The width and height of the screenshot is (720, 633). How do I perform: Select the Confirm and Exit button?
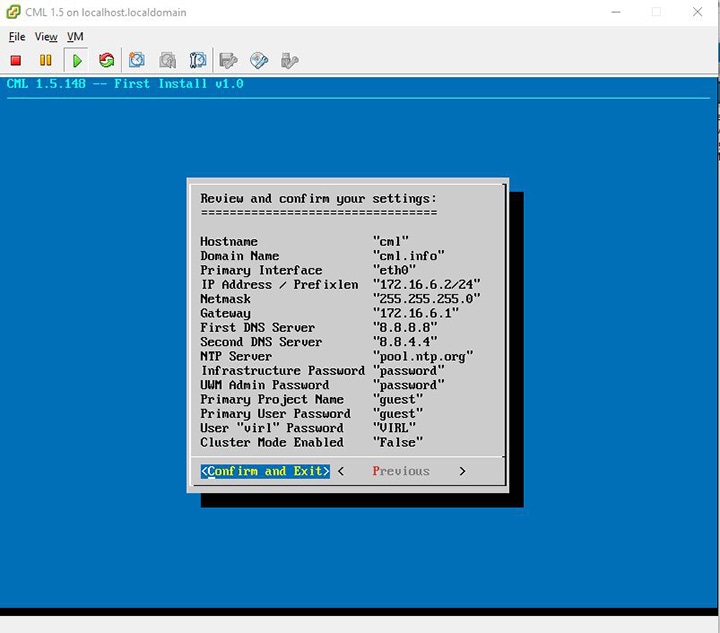[x=265, y=471]
